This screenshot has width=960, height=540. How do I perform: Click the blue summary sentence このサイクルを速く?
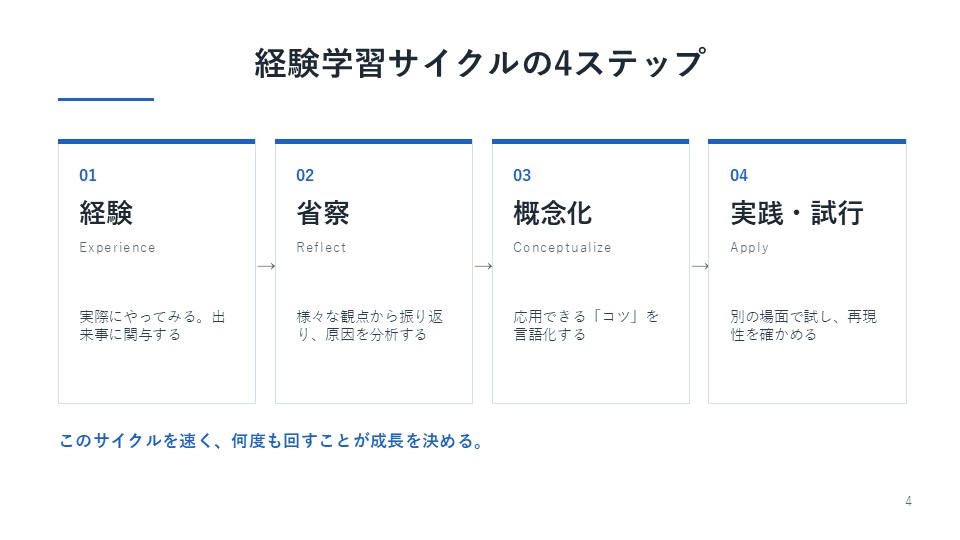pyautogui.click(x=272, y=441)
